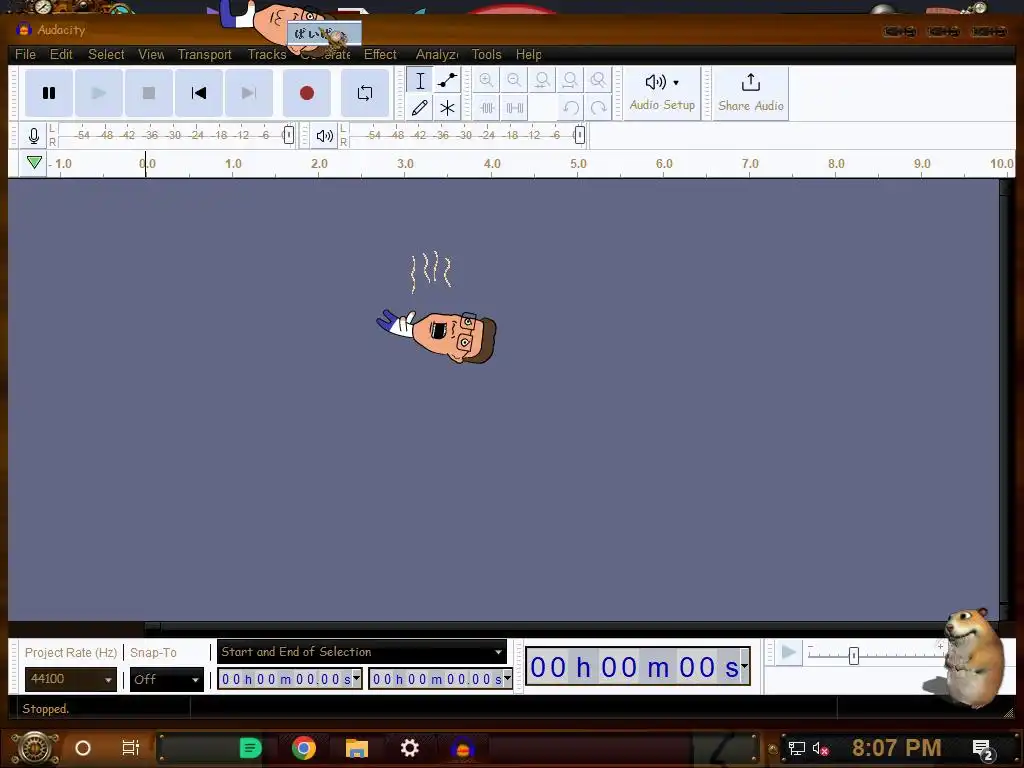Open the Tools menu
Viewport: 1024px width, 768px height.
tap(487, 54)
